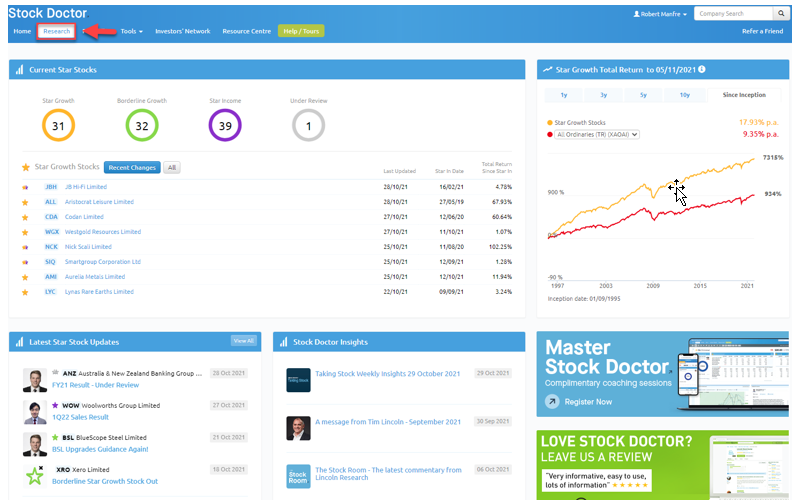Open FY21 Result - Under Review link

tap(95, 385)
